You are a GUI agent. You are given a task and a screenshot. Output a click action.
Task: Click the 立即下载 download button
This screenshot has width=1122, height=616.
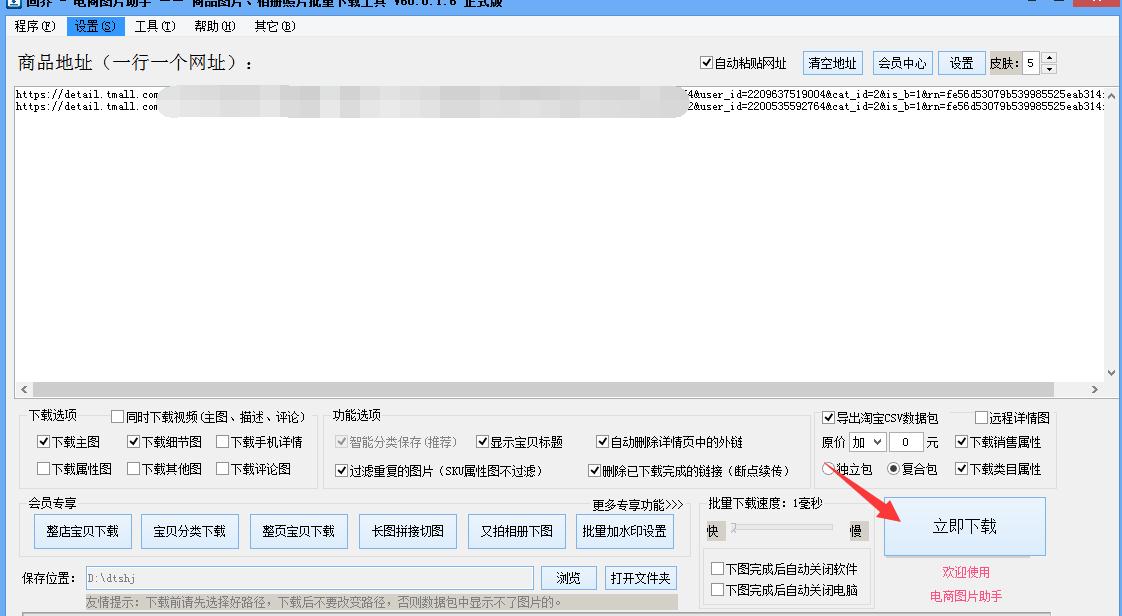tap(964, 527)
